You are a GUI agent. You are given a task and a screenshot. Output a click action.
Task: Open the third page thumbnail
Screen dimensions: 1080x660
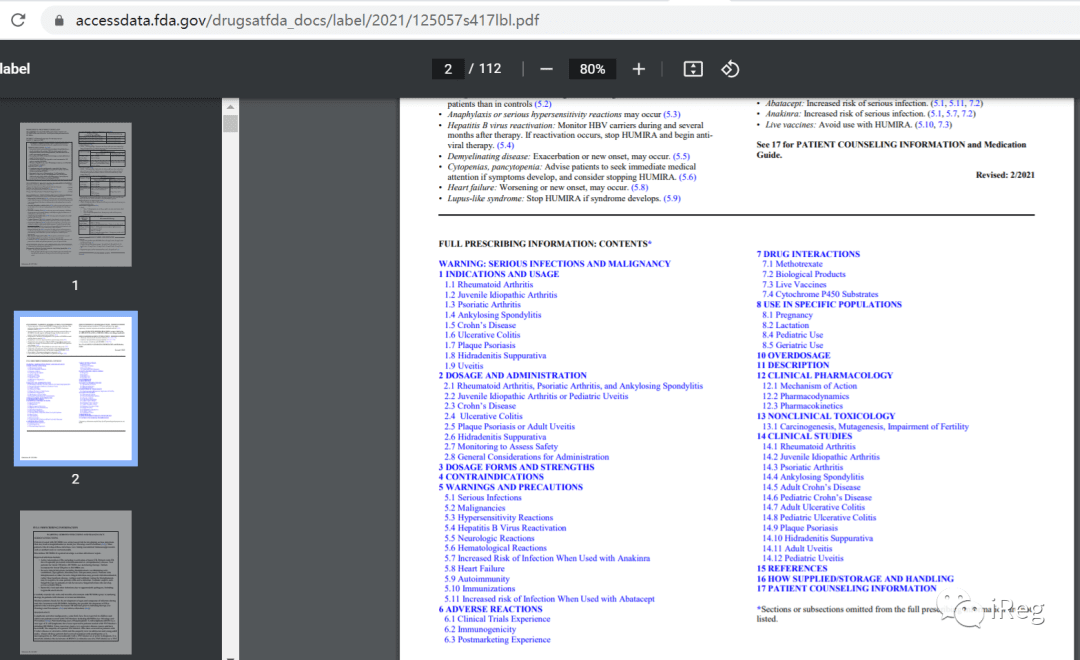pos(76,583)
